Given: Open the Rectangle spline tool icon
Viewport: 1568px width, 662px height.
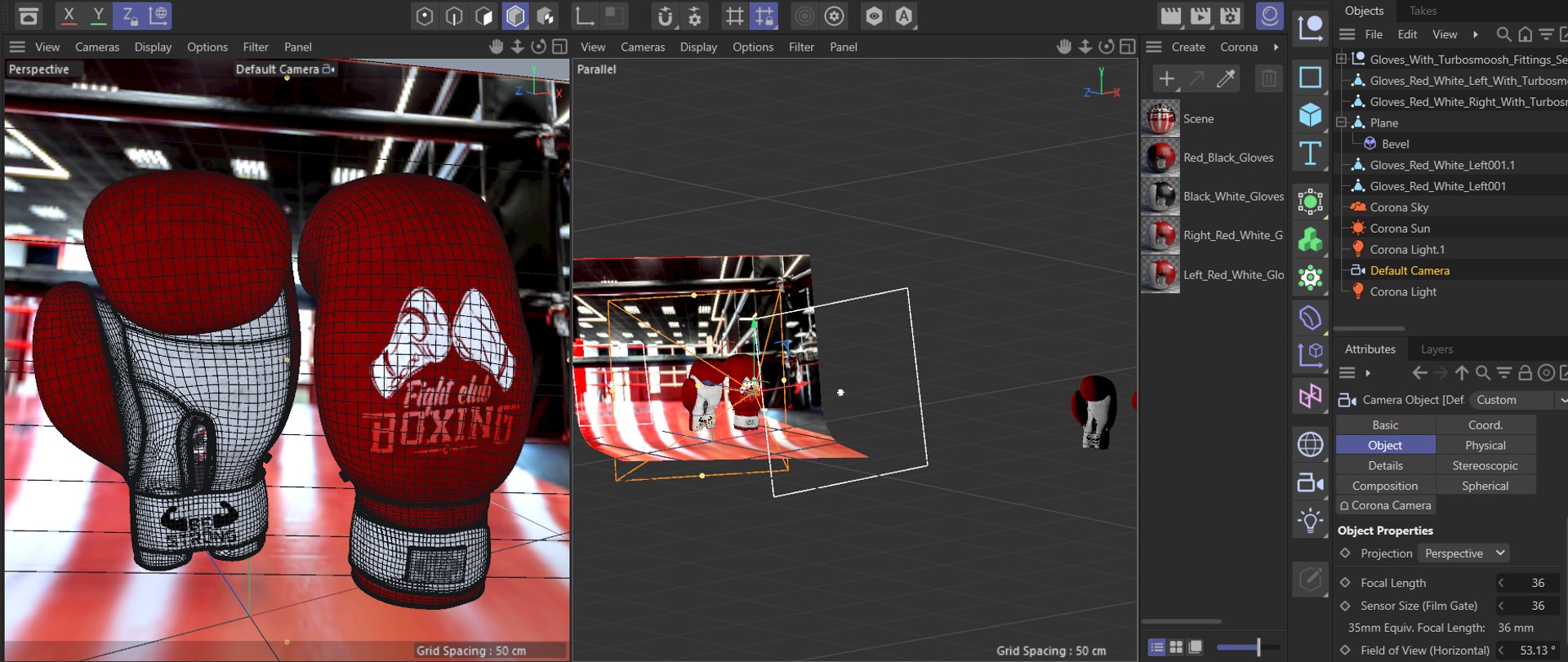Looking at the screenshot, I should coord(1310,78).
